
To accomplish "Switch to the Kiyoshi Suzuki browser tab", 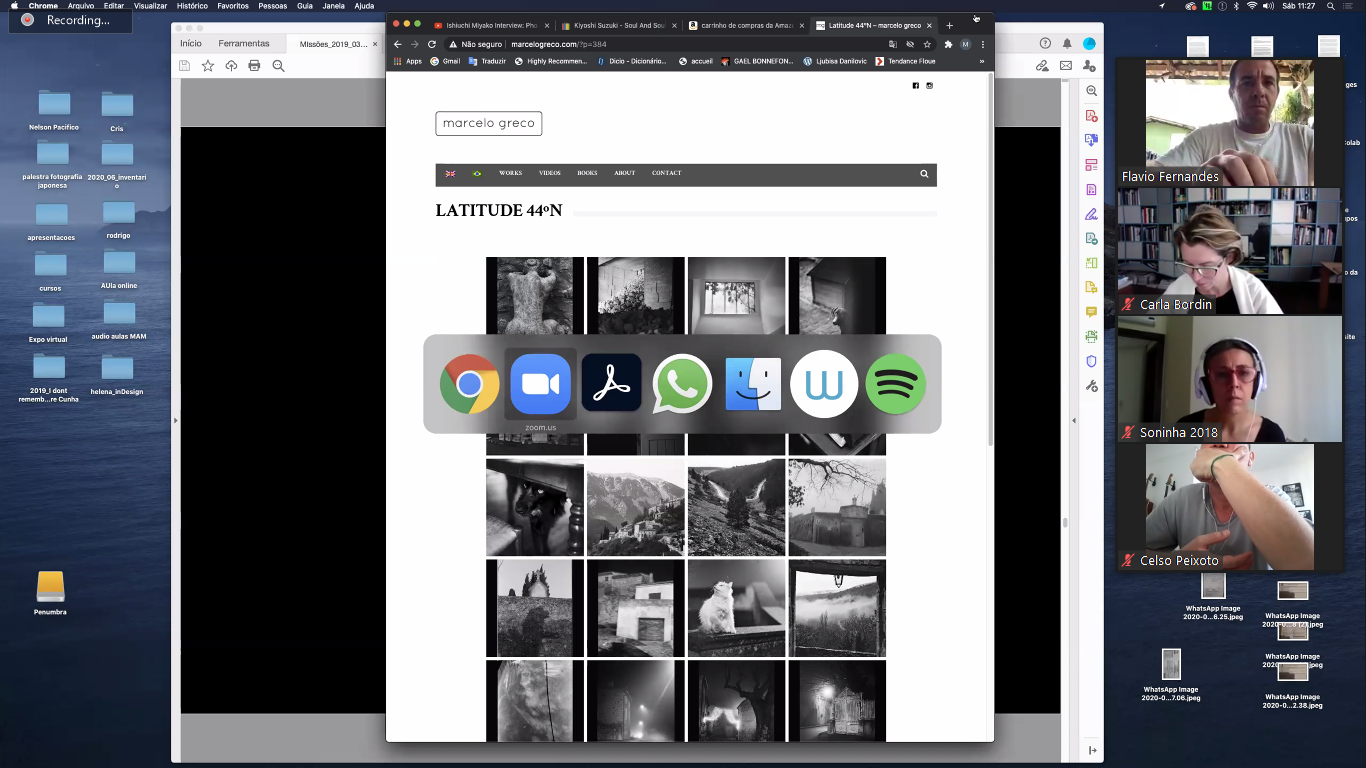I will [616, 25].
